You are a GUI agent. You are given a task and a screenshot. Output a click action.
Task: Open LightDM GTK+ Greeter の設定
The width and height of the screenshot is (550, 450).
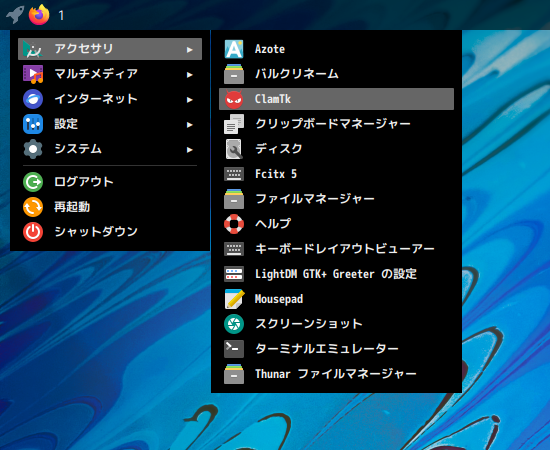336,274
